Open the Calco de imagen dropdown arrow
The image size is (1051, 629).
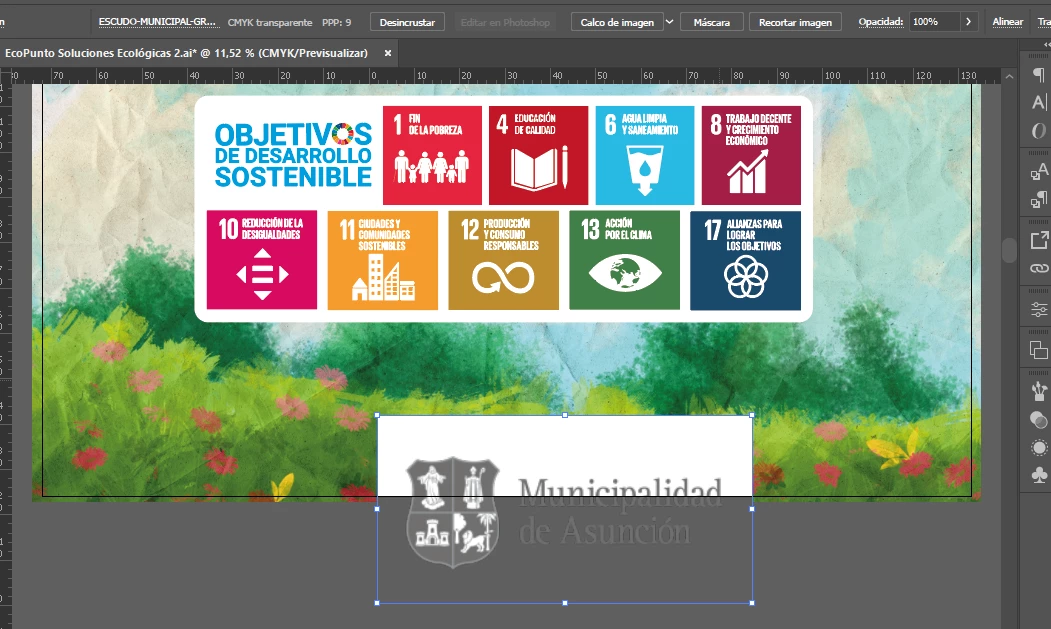pos(669,22)
